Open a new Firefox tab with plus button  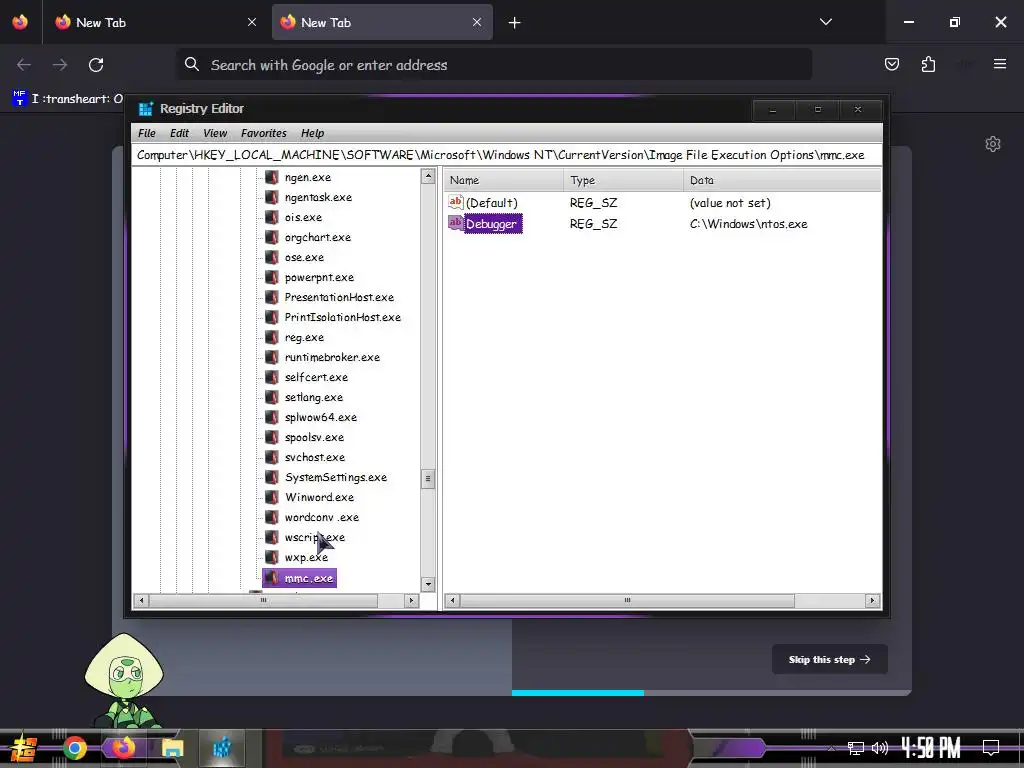pos(515,23)
